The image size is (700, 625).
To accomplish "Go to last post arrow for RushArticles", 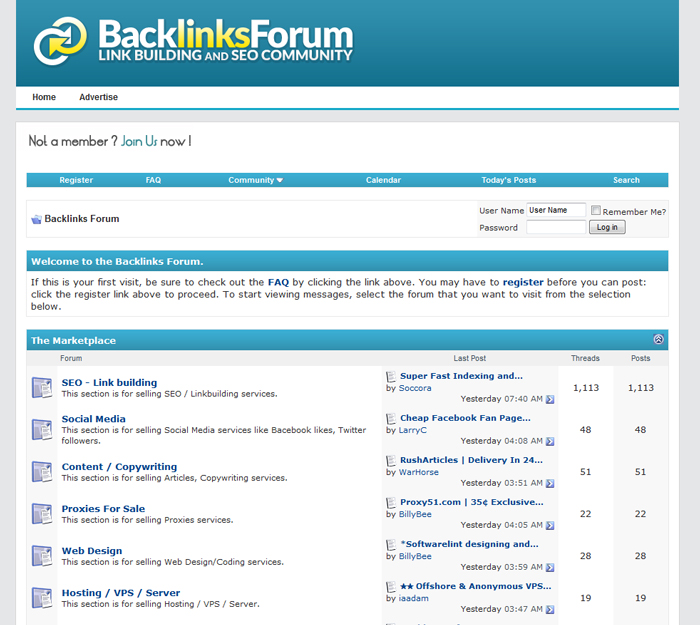I will click(x=550, y=483).
